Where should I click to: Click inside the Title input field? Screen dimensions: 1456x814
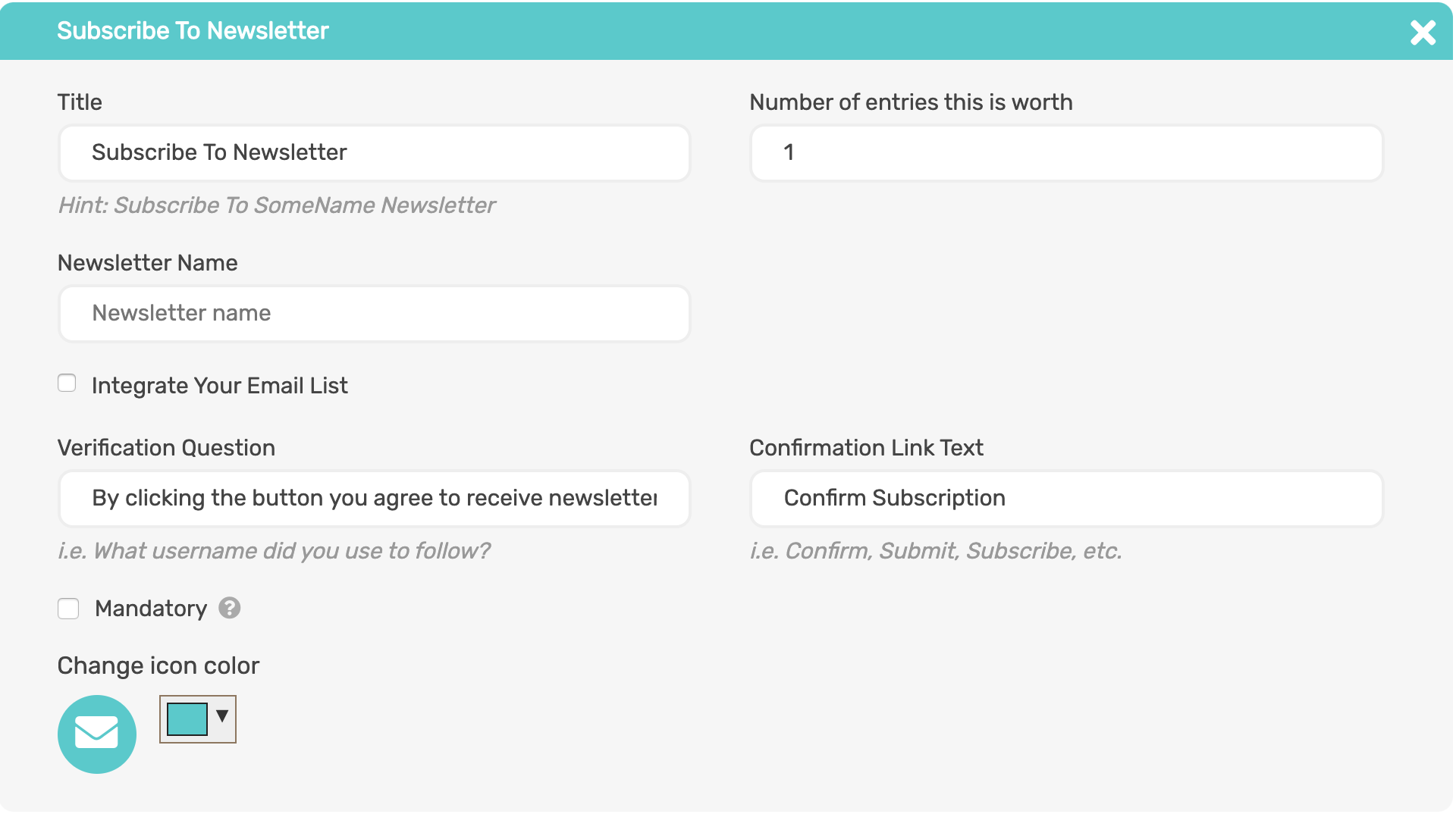(x=374, y=152)
